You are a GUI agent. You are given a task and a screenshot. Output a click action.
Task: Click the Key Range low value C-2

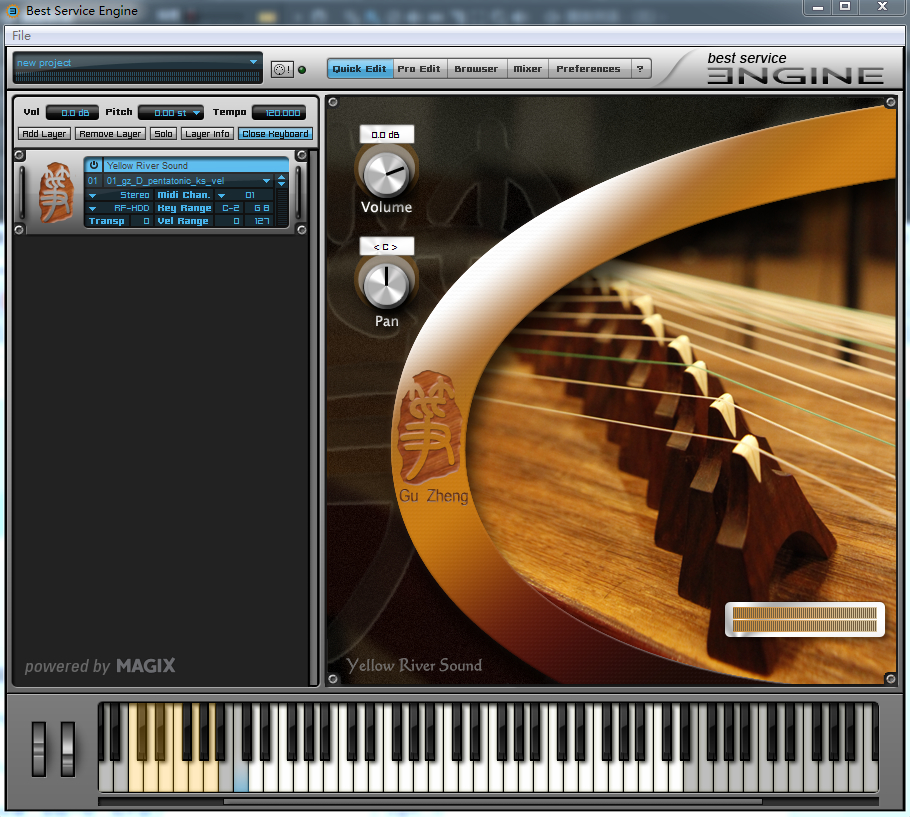(x=230, y=208)
